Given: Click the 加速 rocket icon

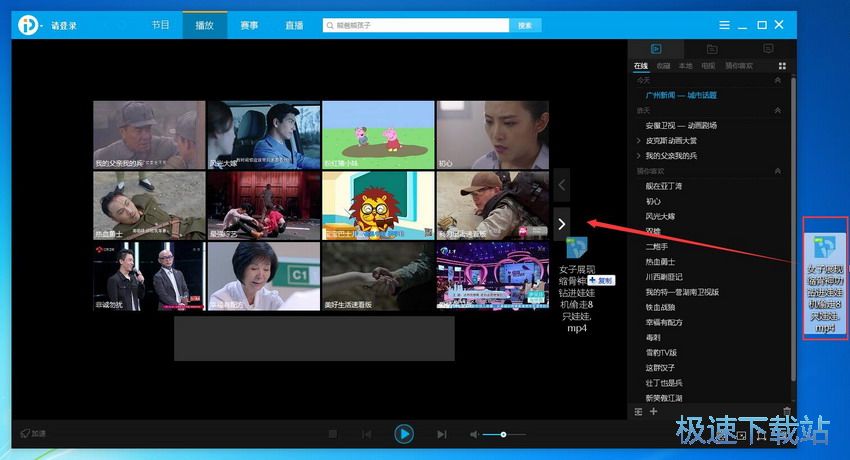Looking at the screenshot, I should click(25, 433).
